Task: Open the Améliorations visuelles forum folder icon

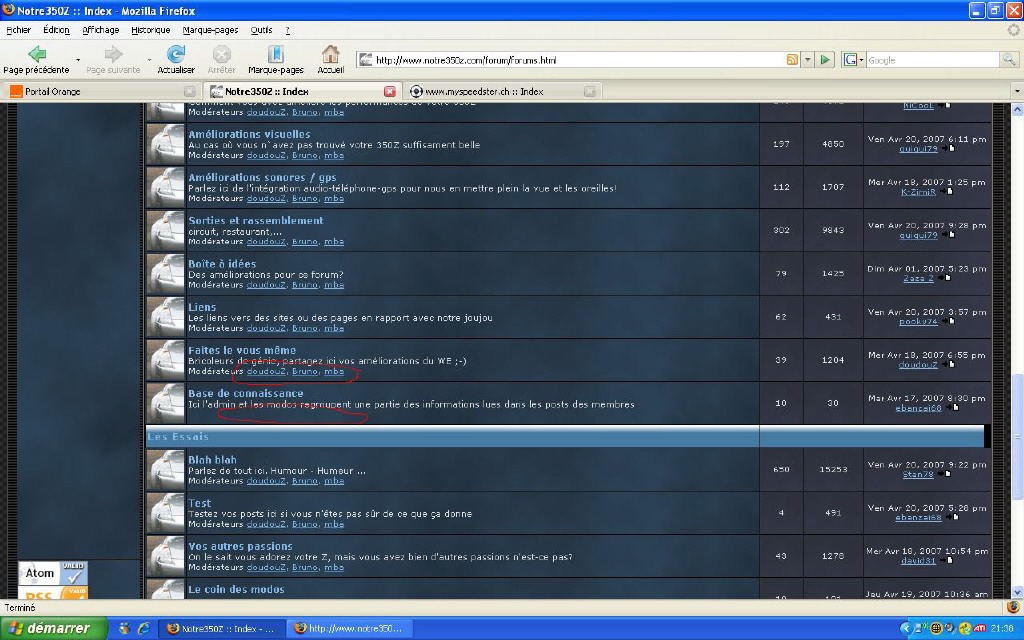Action: (166, 144)
